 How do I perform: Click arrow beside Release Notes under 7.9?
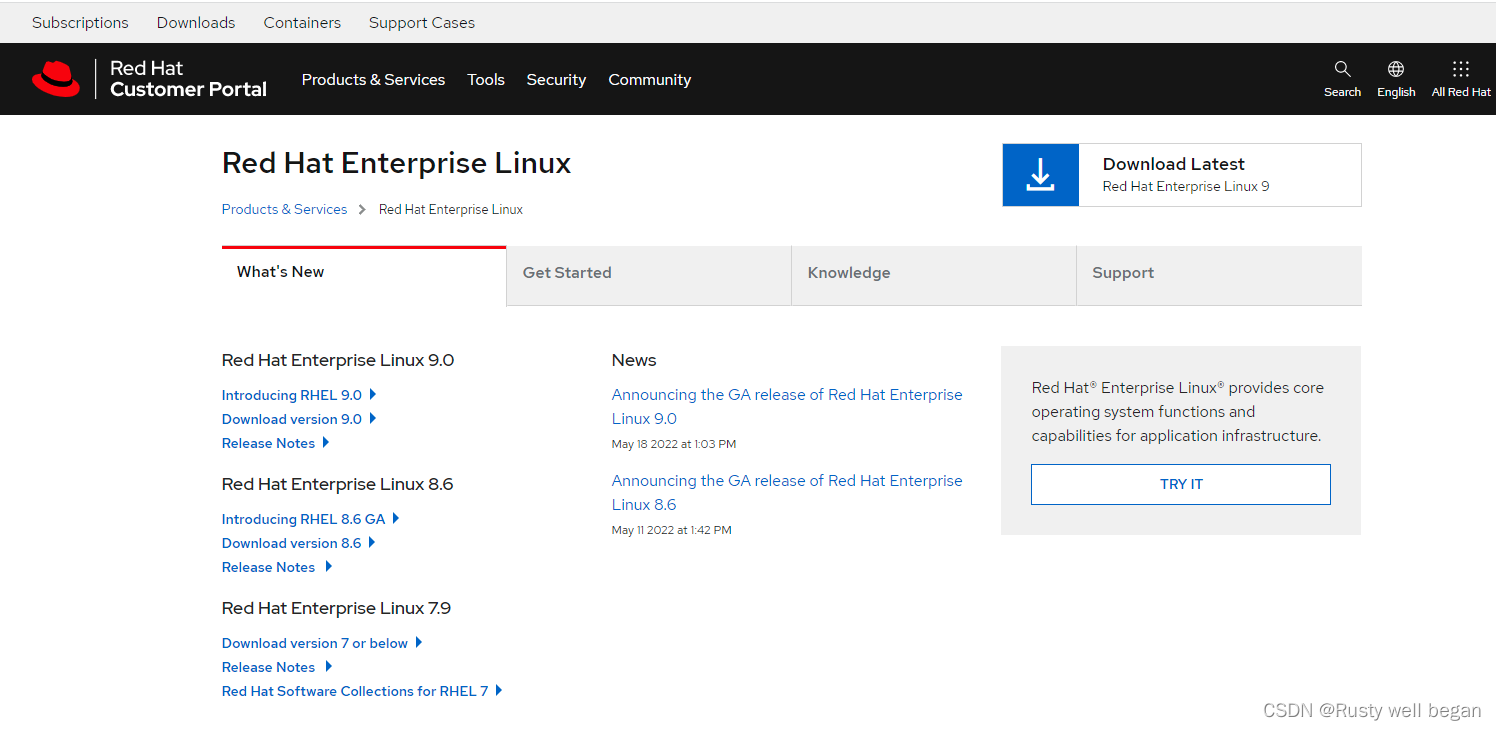(328, 666)
